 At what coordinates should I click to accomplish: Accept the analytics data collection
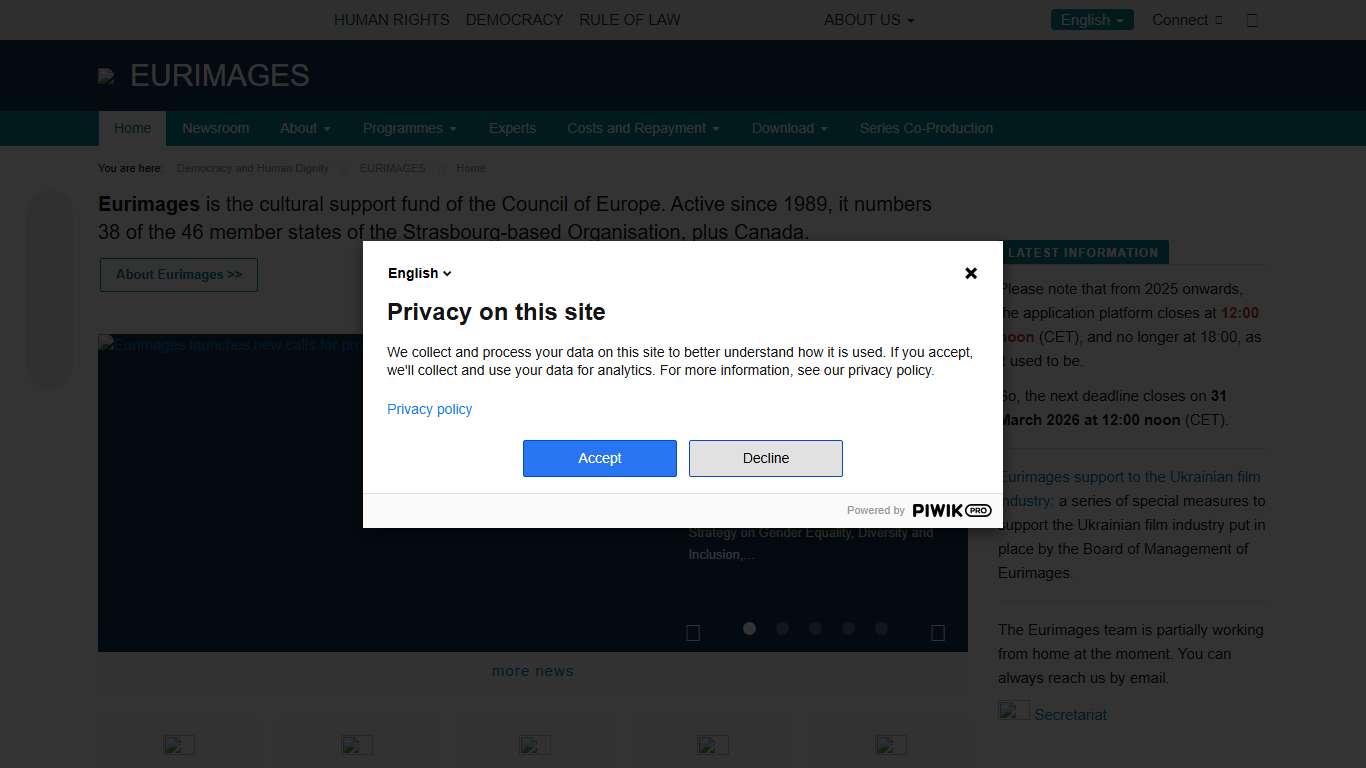click(x=599, y=458)
